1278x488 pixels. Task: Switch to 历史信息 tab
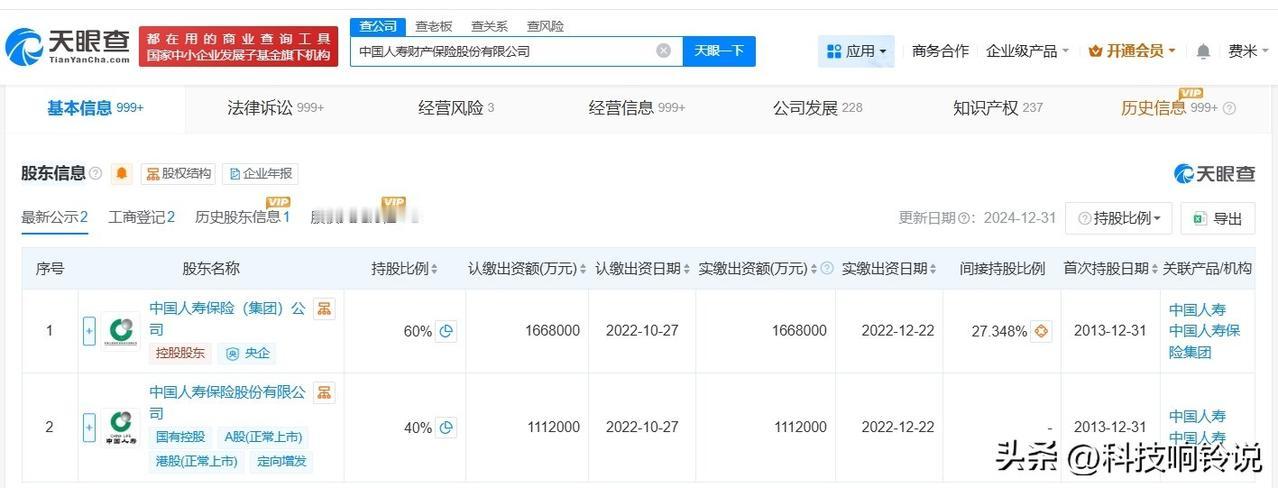coord(1169,108)
